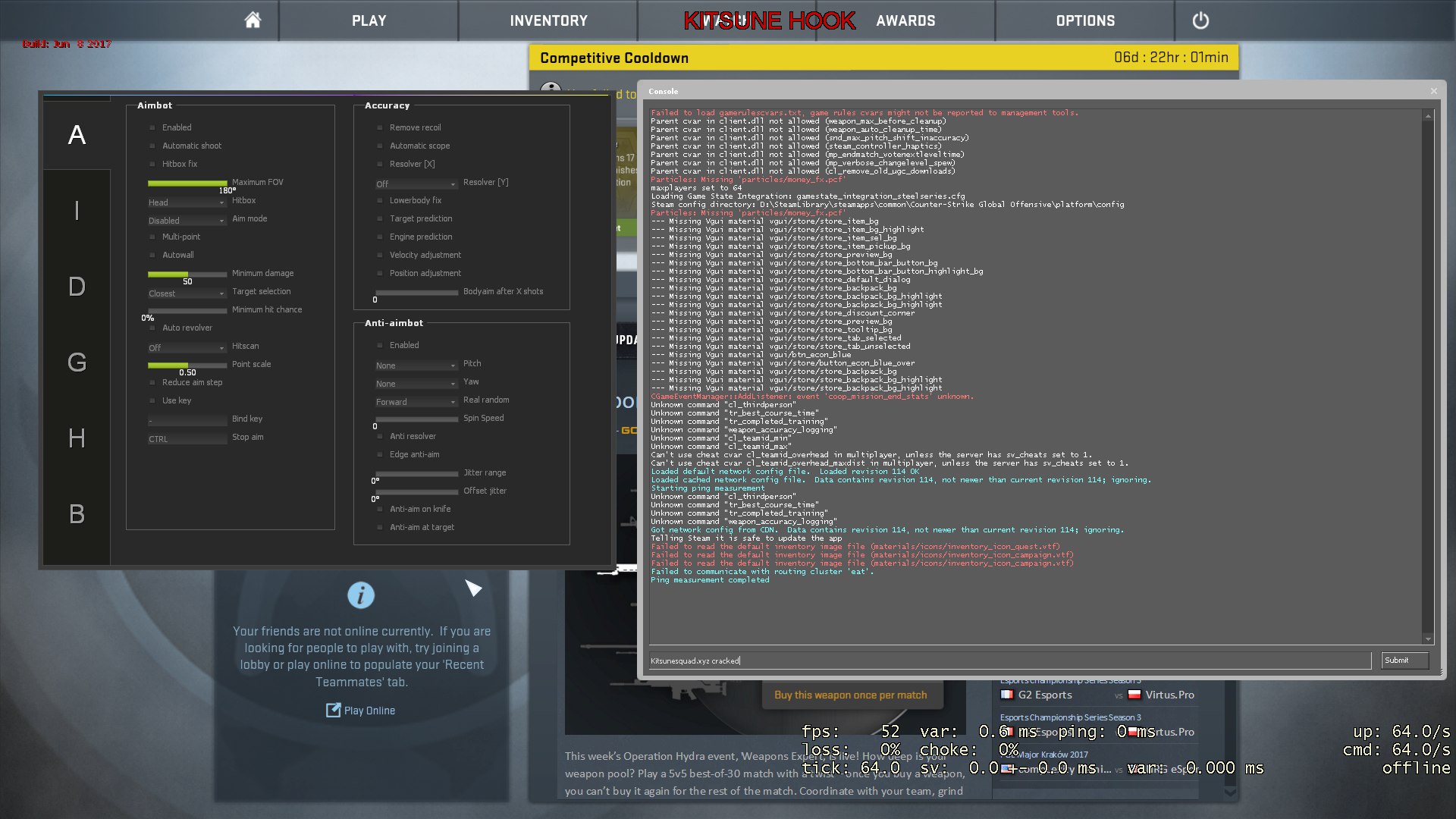Switch to the B tab in cheat menu
1456x819 pixels.
[77, 514]
